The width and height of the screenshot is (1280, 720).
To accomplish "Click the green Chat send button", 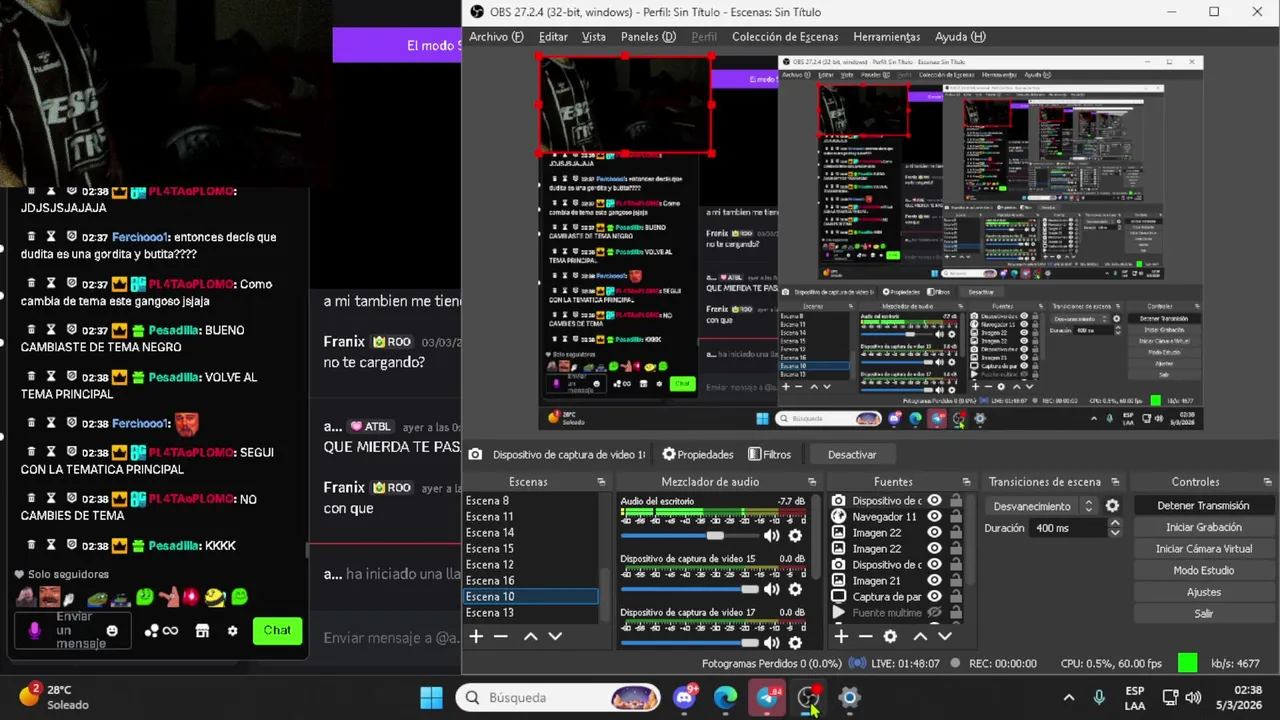I will pyautogui.click(x=277, y=631).
